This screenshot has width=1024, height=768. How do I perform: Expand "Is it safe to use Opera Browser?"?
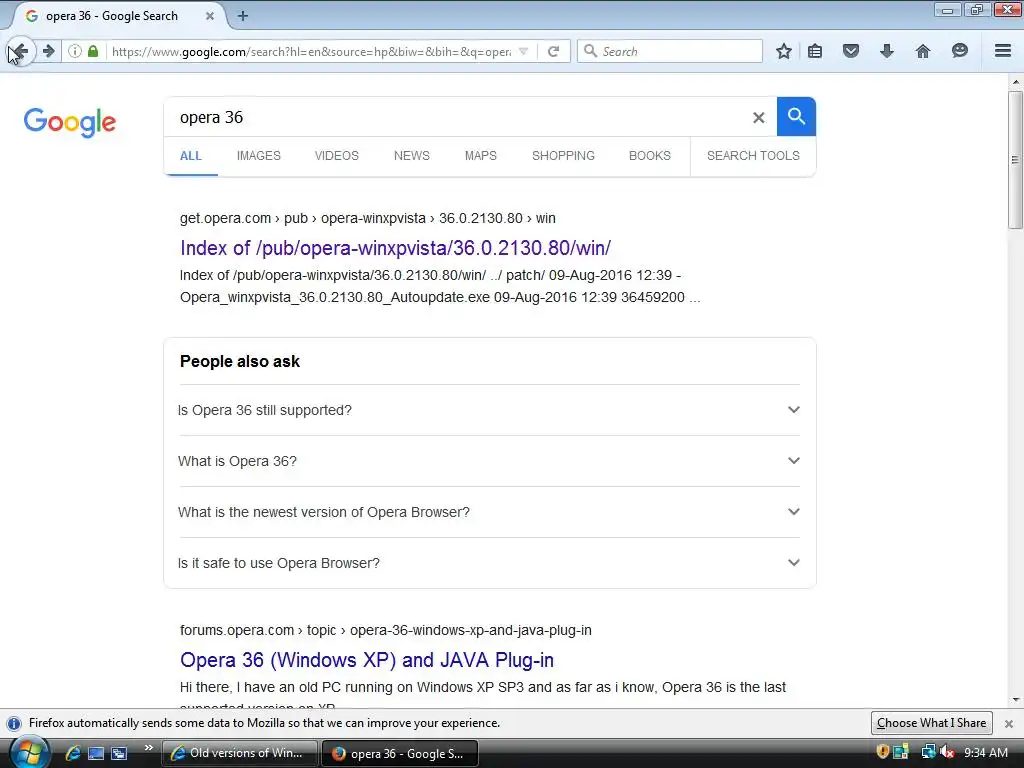[x=489, y=563]
